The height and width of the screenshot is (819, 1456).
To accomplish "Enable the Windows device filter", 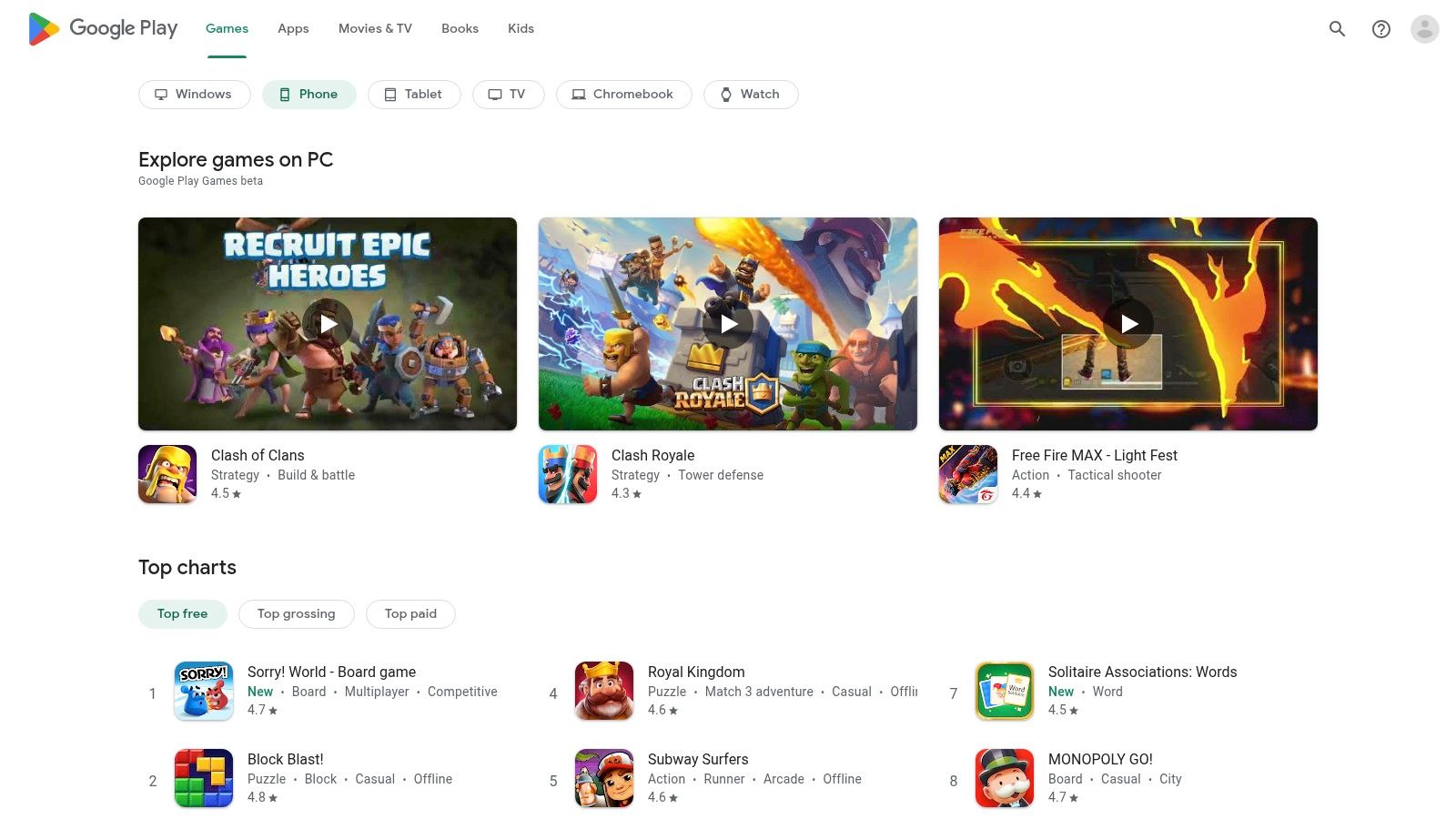I will pyautogui.click(x=195, y=94).
